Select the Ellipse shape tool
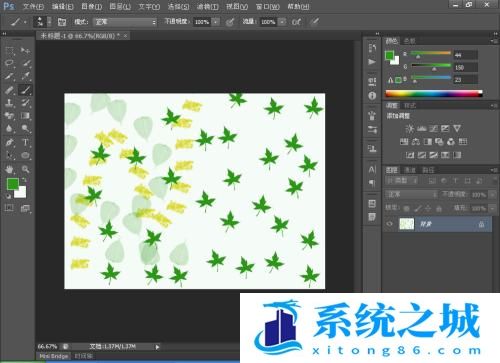 pyautogui.click(x=25, y=156)
